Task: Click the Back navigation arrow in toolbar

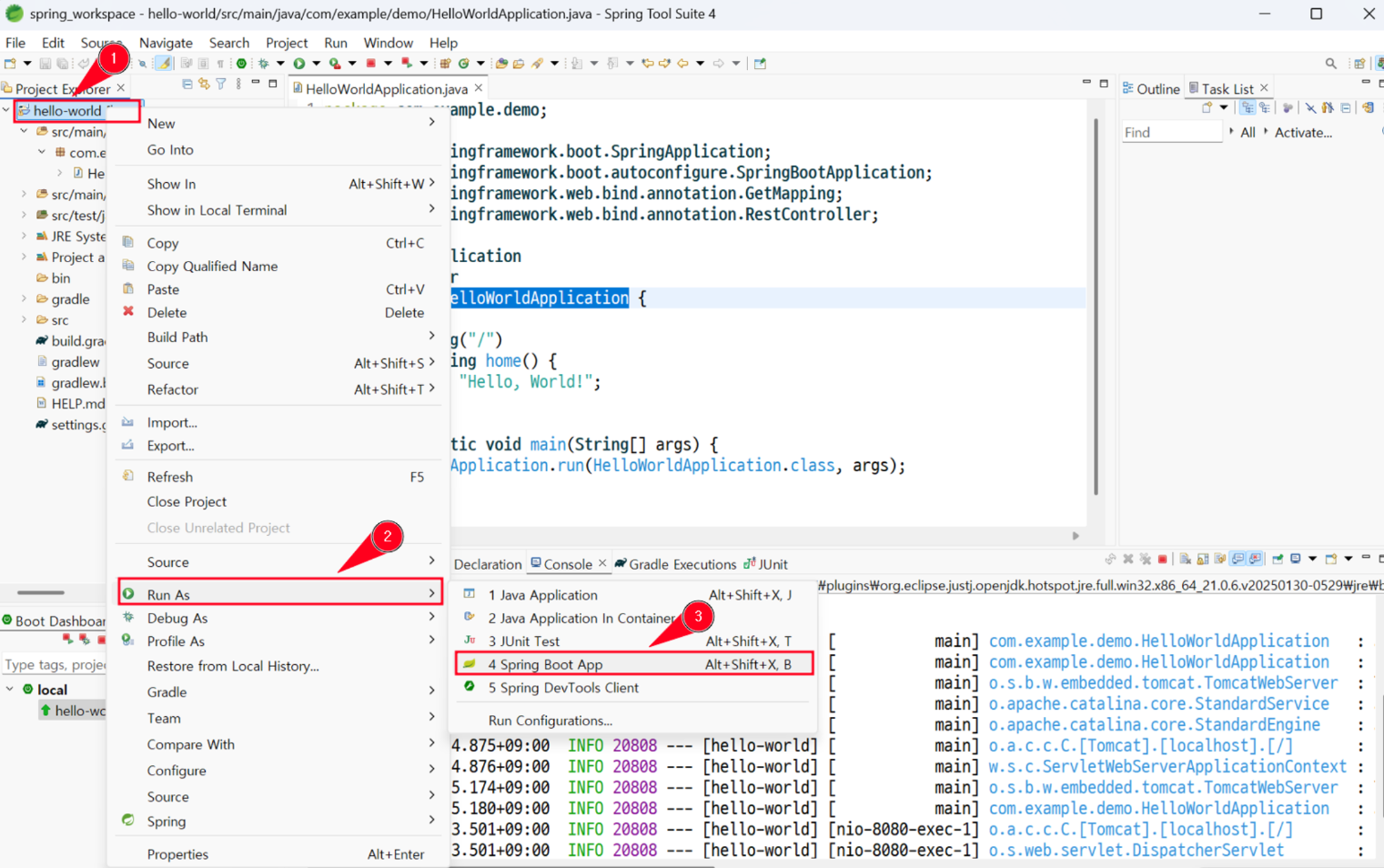Action: coord(682,63)
